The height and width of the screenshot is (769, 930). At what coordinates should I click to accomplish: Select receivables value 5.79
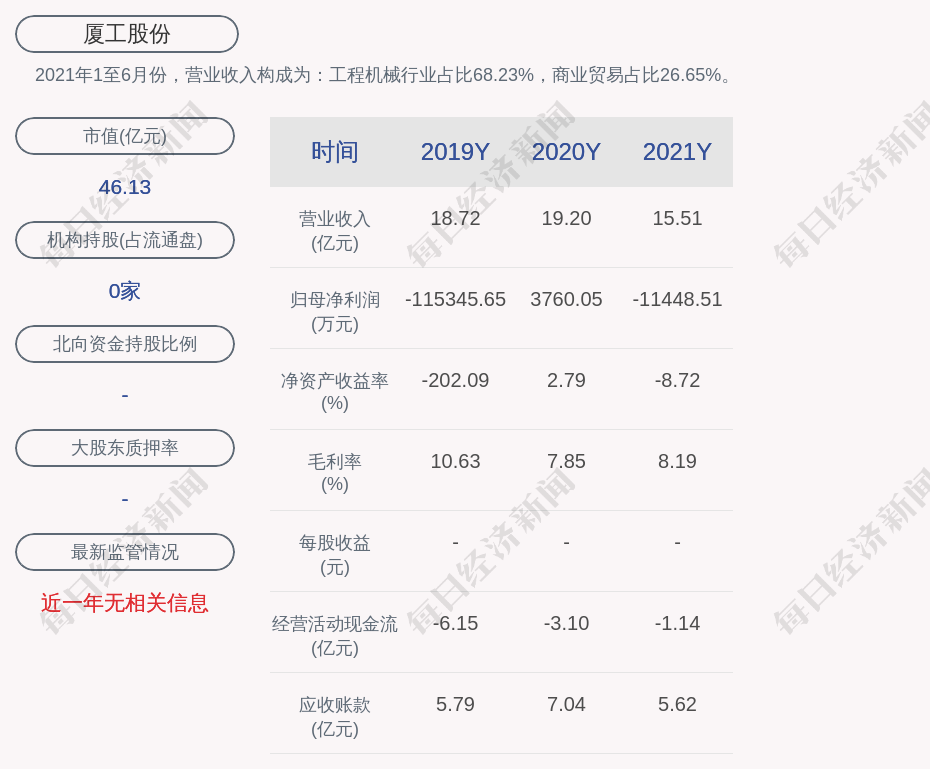tap(455, 704)
